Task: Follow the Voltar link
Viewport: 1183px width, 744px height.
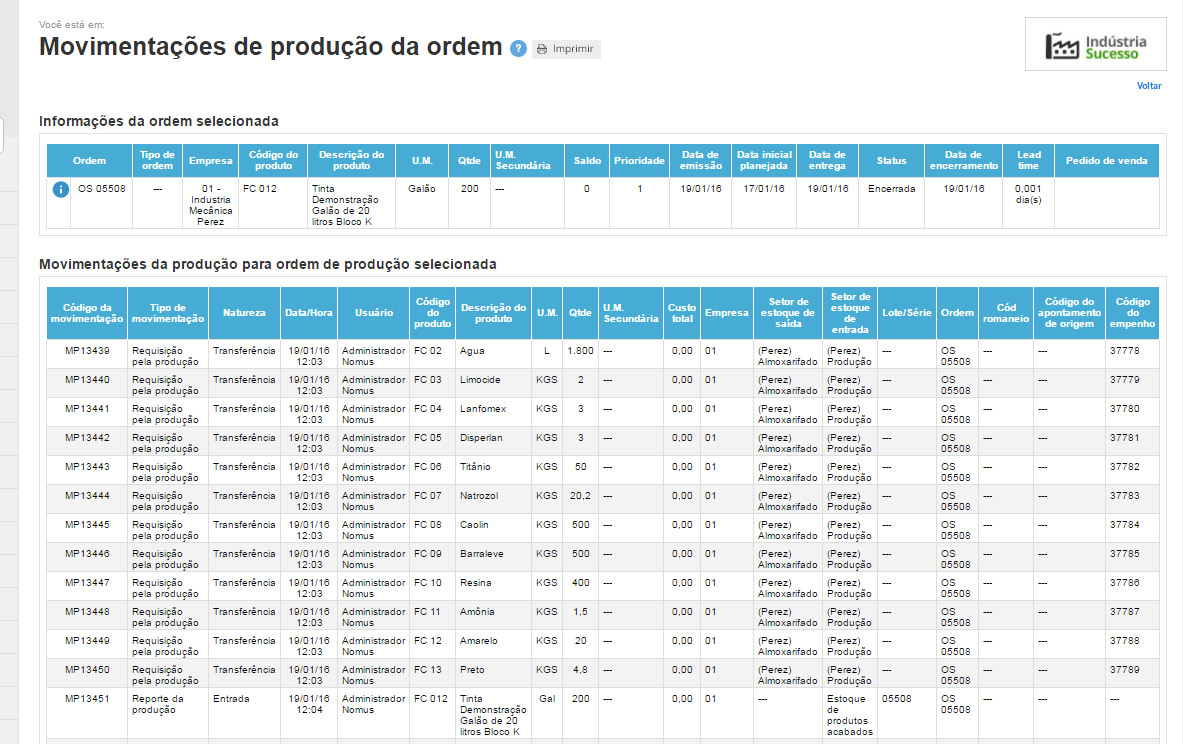Action: pos(1149,86)
